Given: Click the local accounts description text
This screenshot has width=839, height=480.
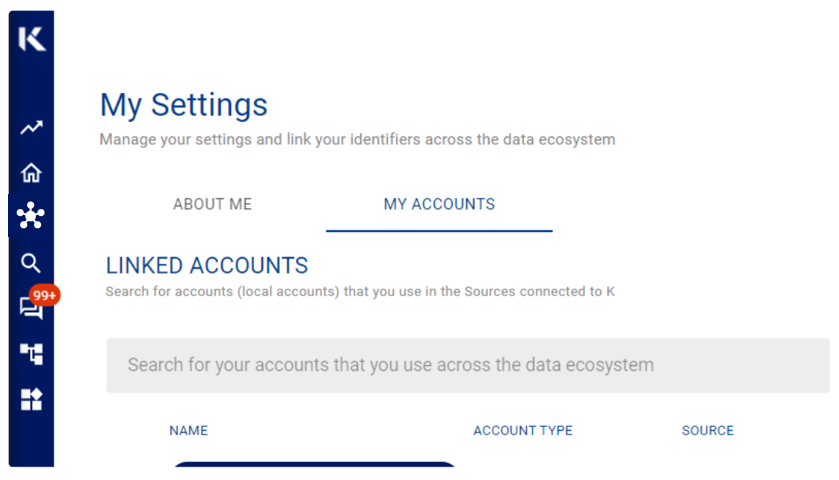Looking at the screenshot, I should tap(360, 292).
